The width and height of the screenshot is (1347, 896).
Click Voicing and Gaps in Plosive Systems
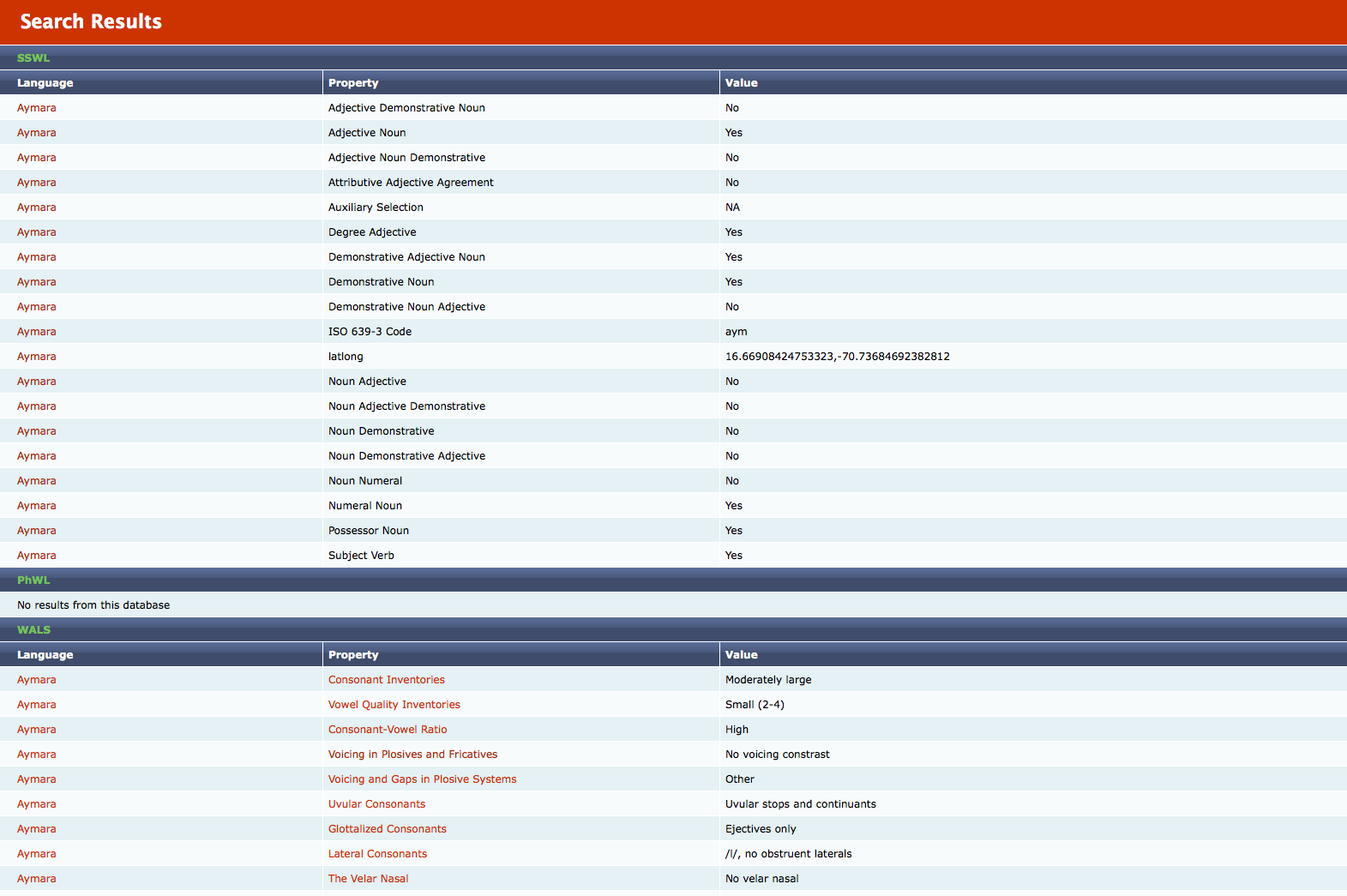tap(422, 779)
